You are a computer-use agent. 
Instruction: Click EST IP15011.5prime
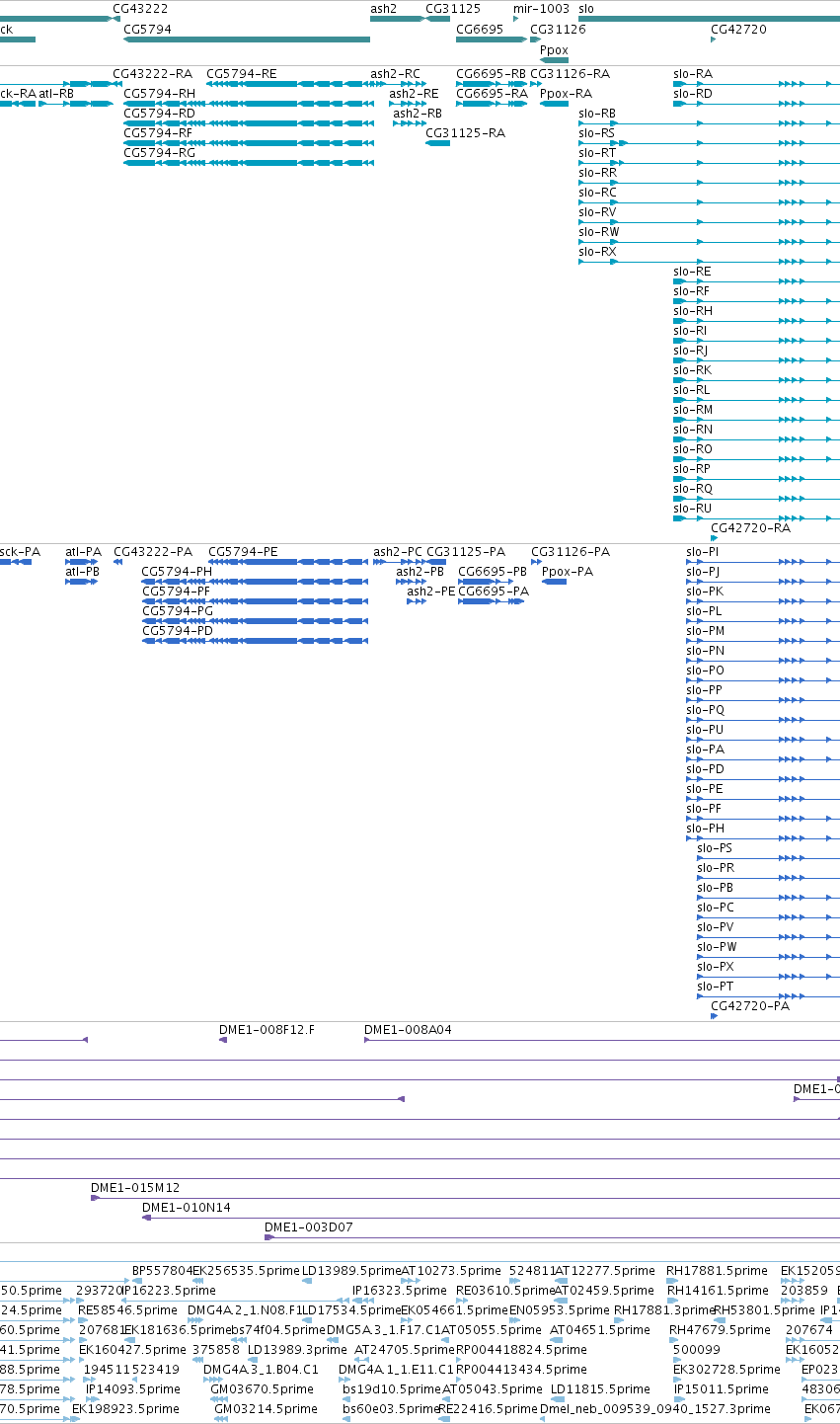pyautogui.click(x=722, y=1389)
